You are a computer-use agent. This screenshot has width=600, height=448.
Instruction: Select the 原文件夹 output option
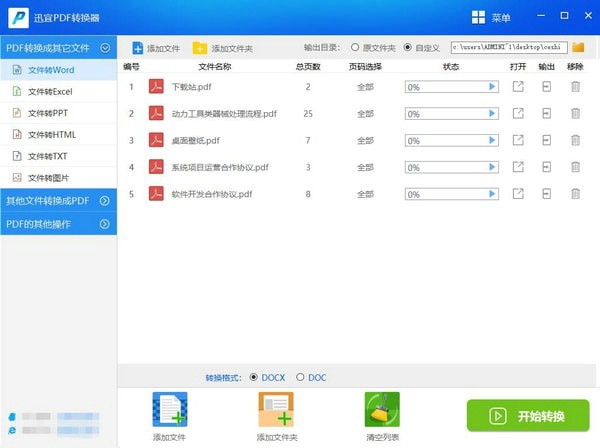[x=355, y=47]
